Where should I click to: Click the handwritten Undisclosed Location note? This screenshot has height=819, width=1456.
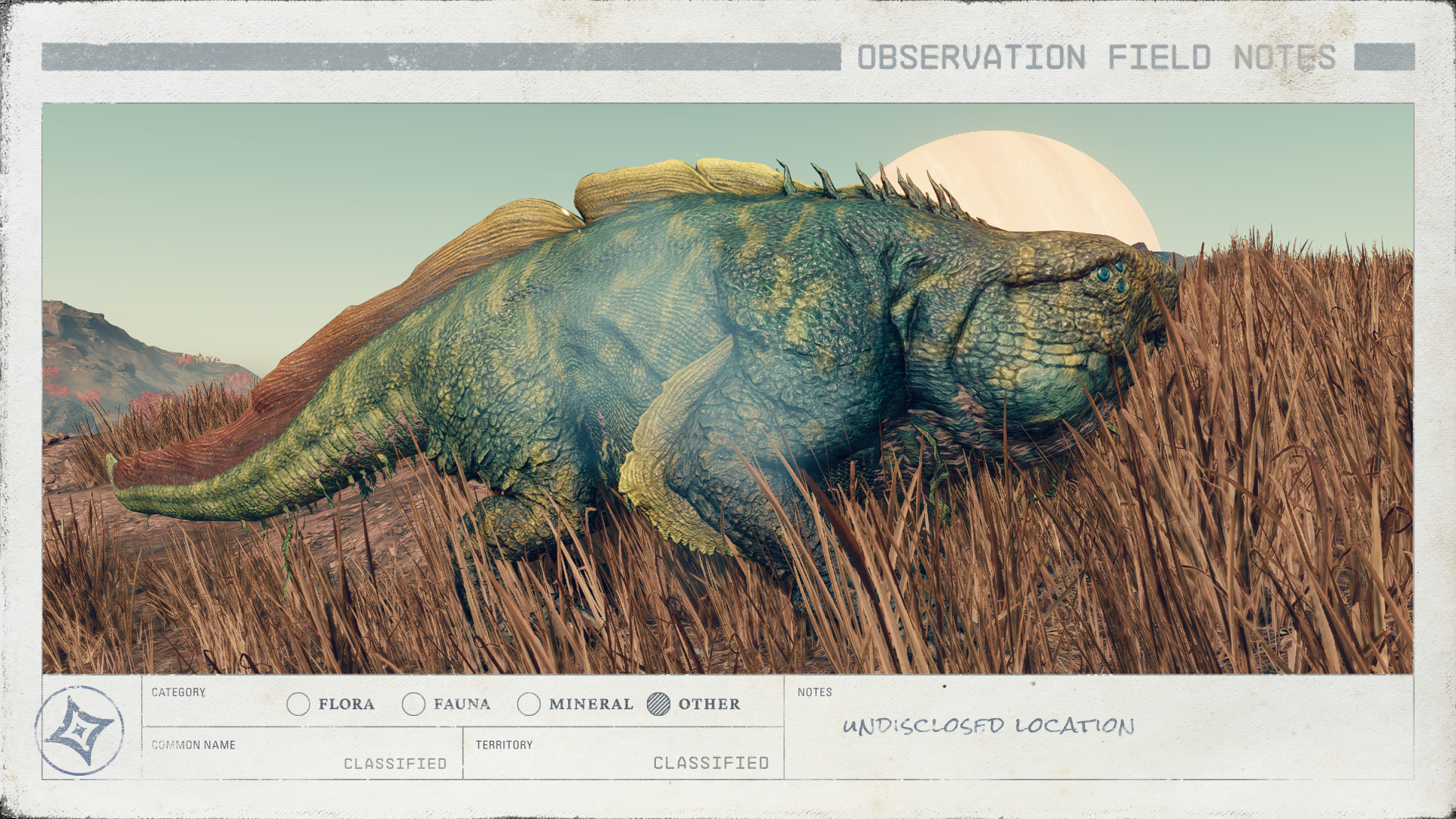coord(988,726)
